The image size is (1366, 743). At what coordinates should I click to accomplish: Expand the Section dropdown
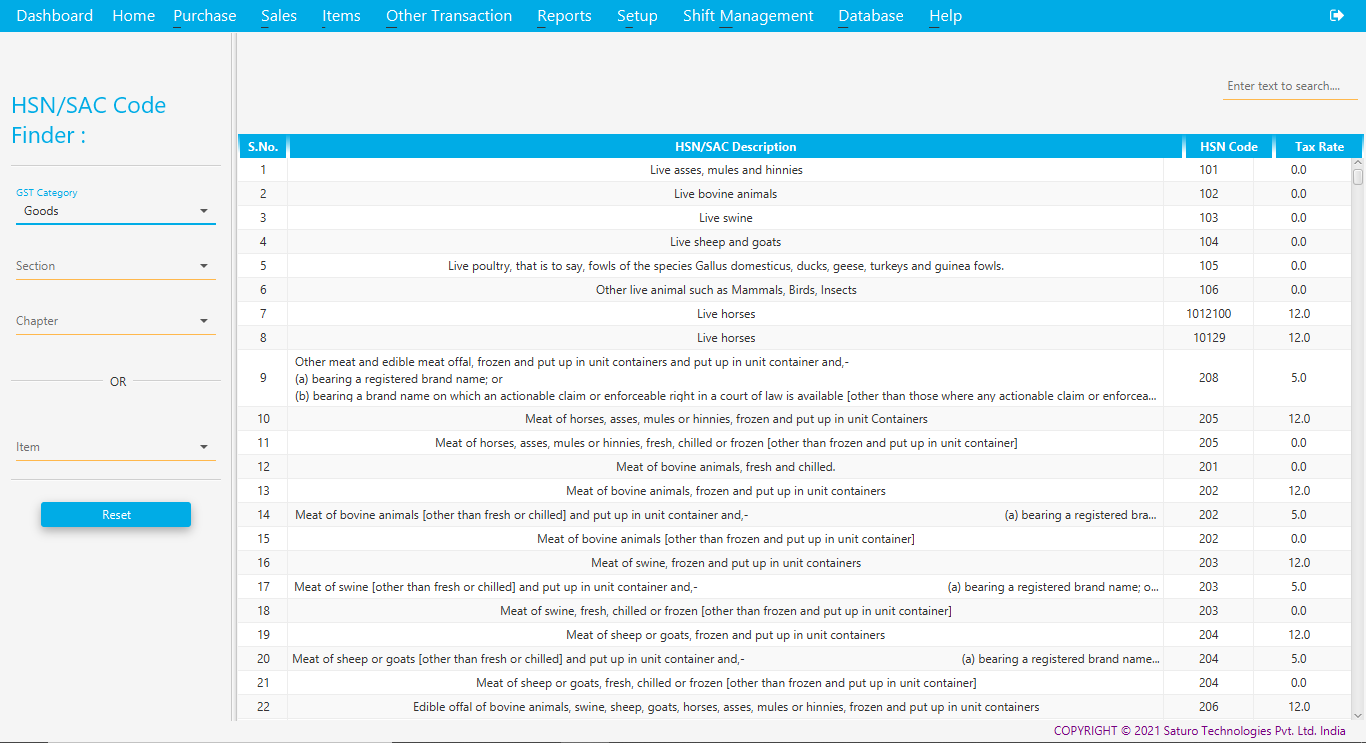115,266
